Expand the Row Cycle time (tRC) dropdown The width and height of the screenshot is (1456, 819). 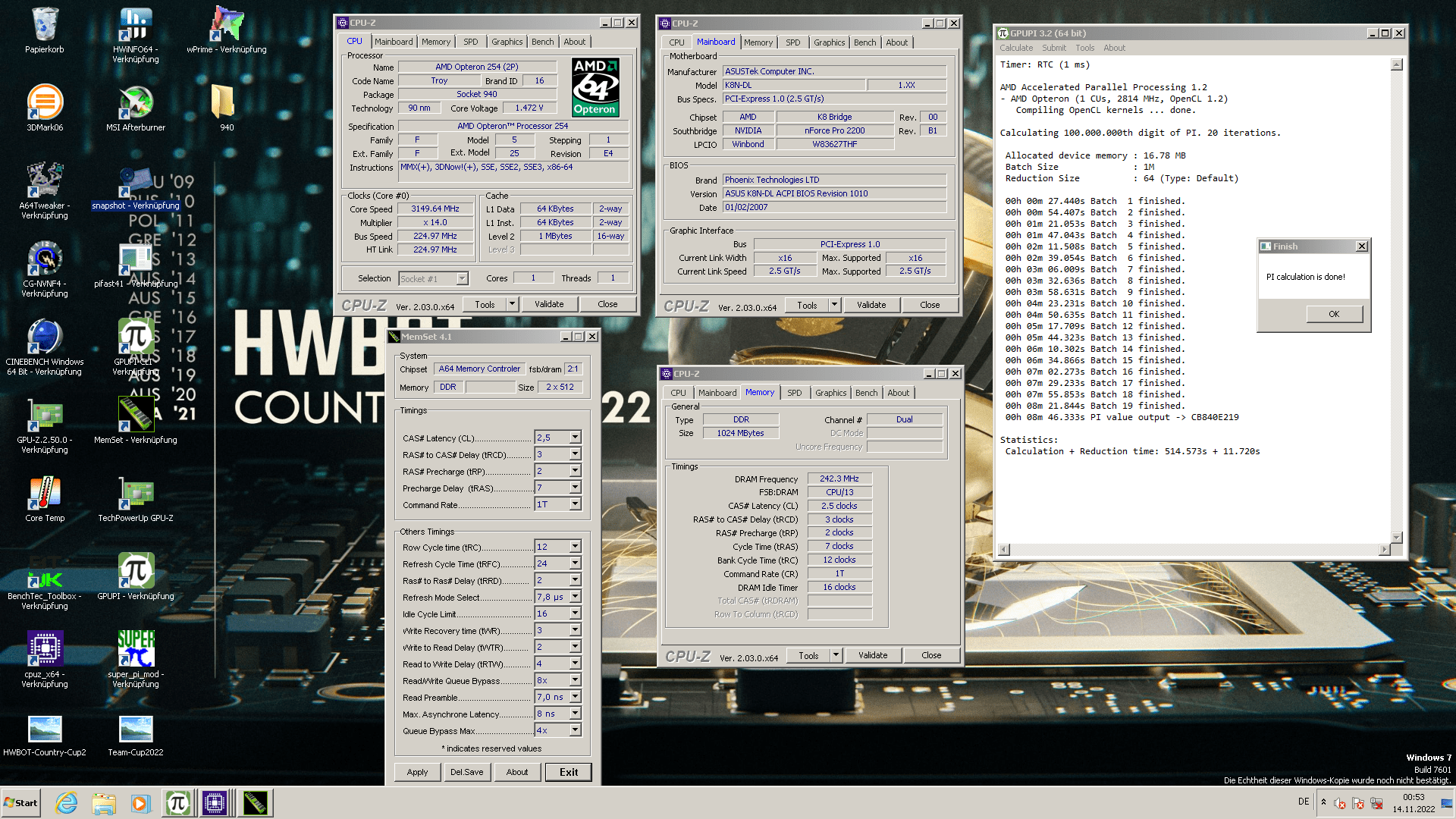[575, 547]
